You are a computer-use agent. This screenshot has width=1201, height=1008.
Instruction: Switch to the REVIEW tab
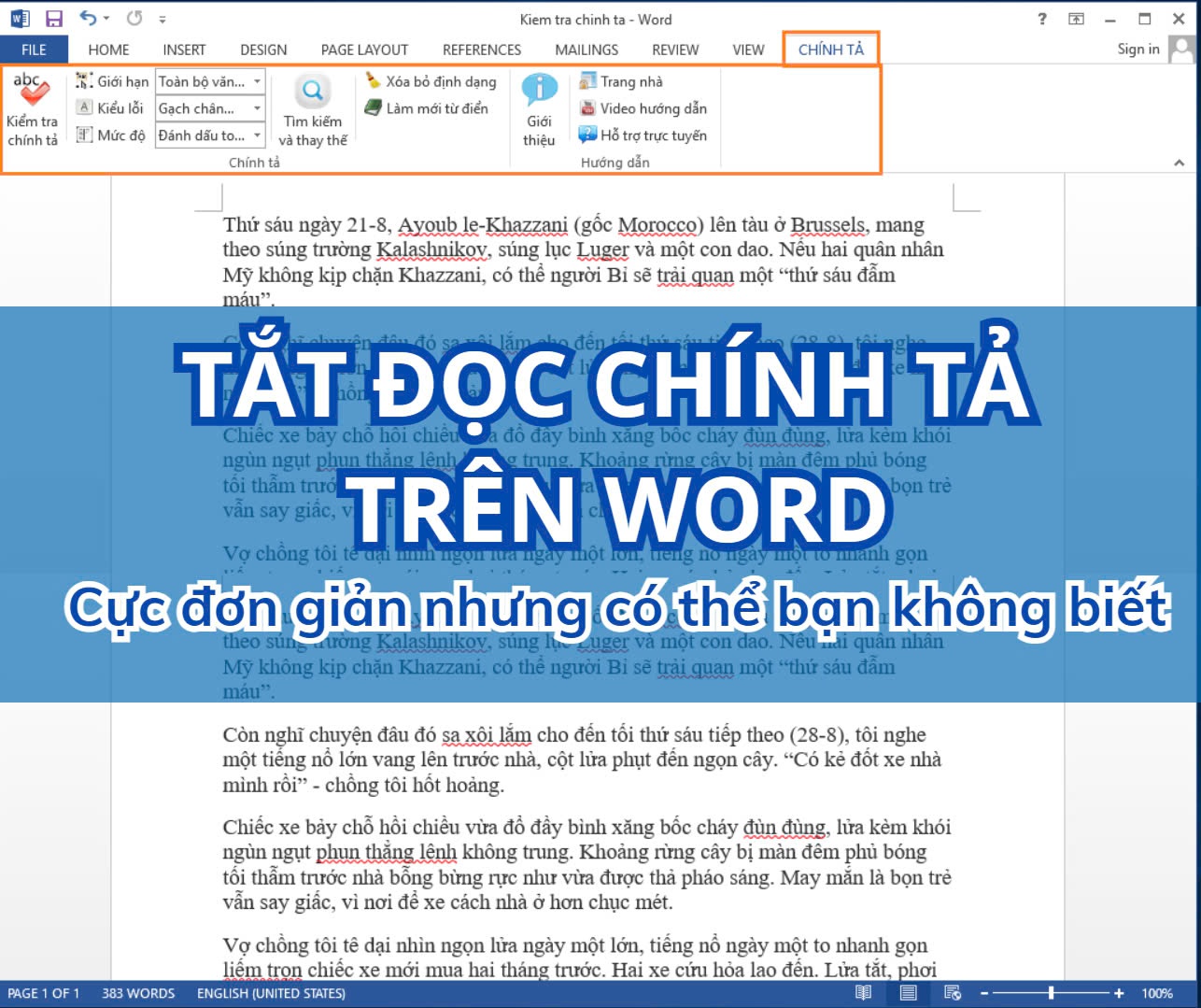point(675,50)
